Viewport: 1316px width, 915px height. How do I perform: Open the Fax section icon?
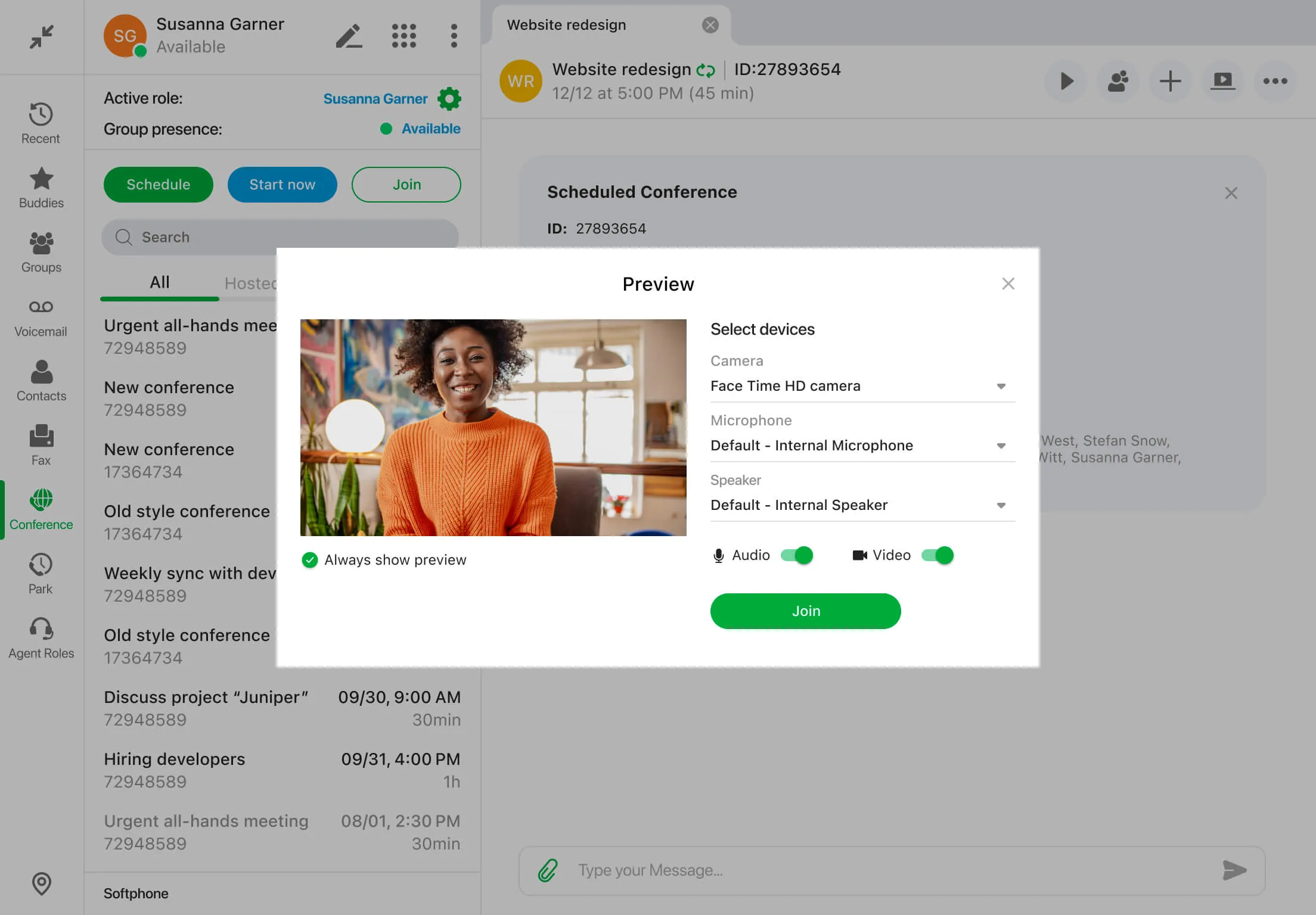tap(41, 436)
